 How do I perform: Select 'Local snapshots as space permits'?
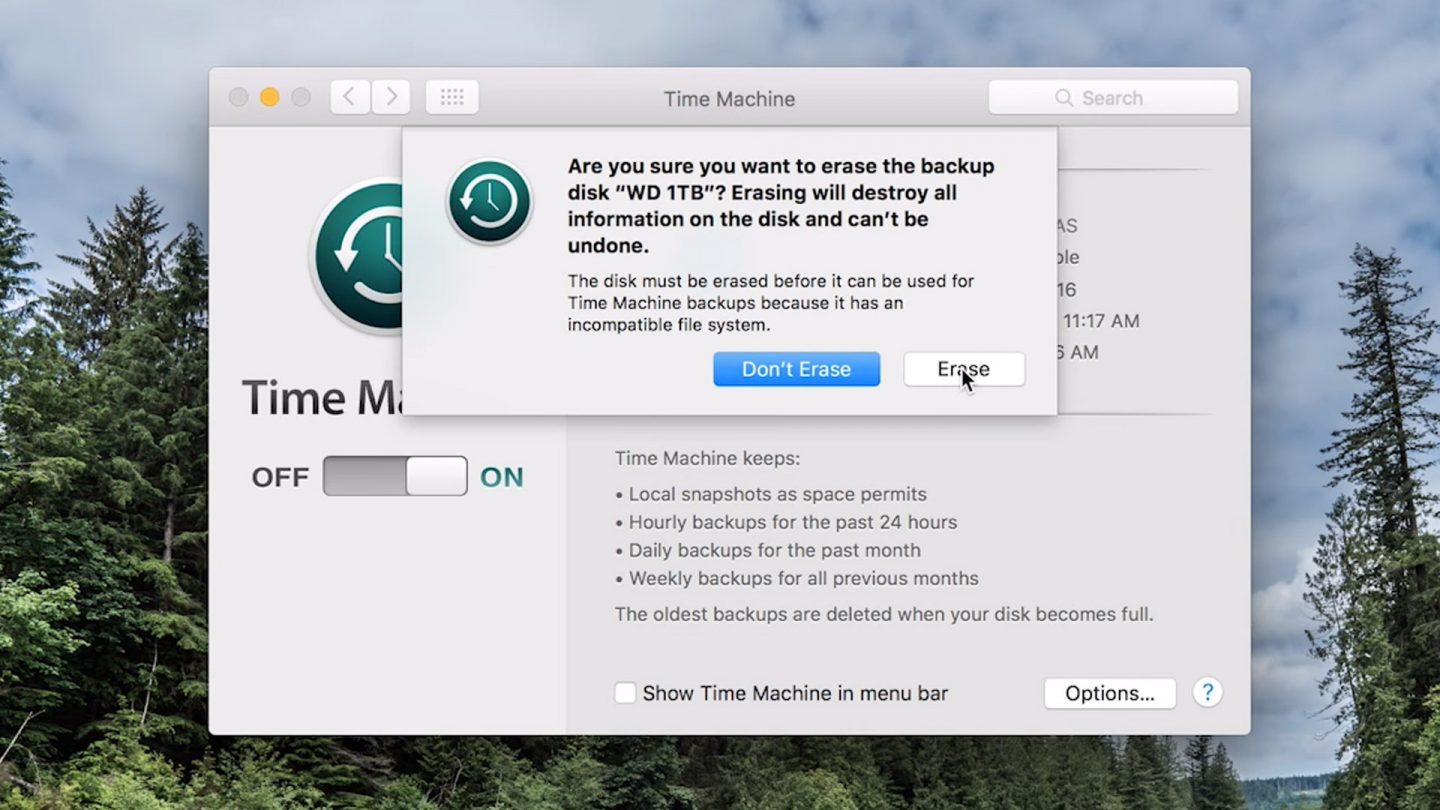click(x=778, y=494)
